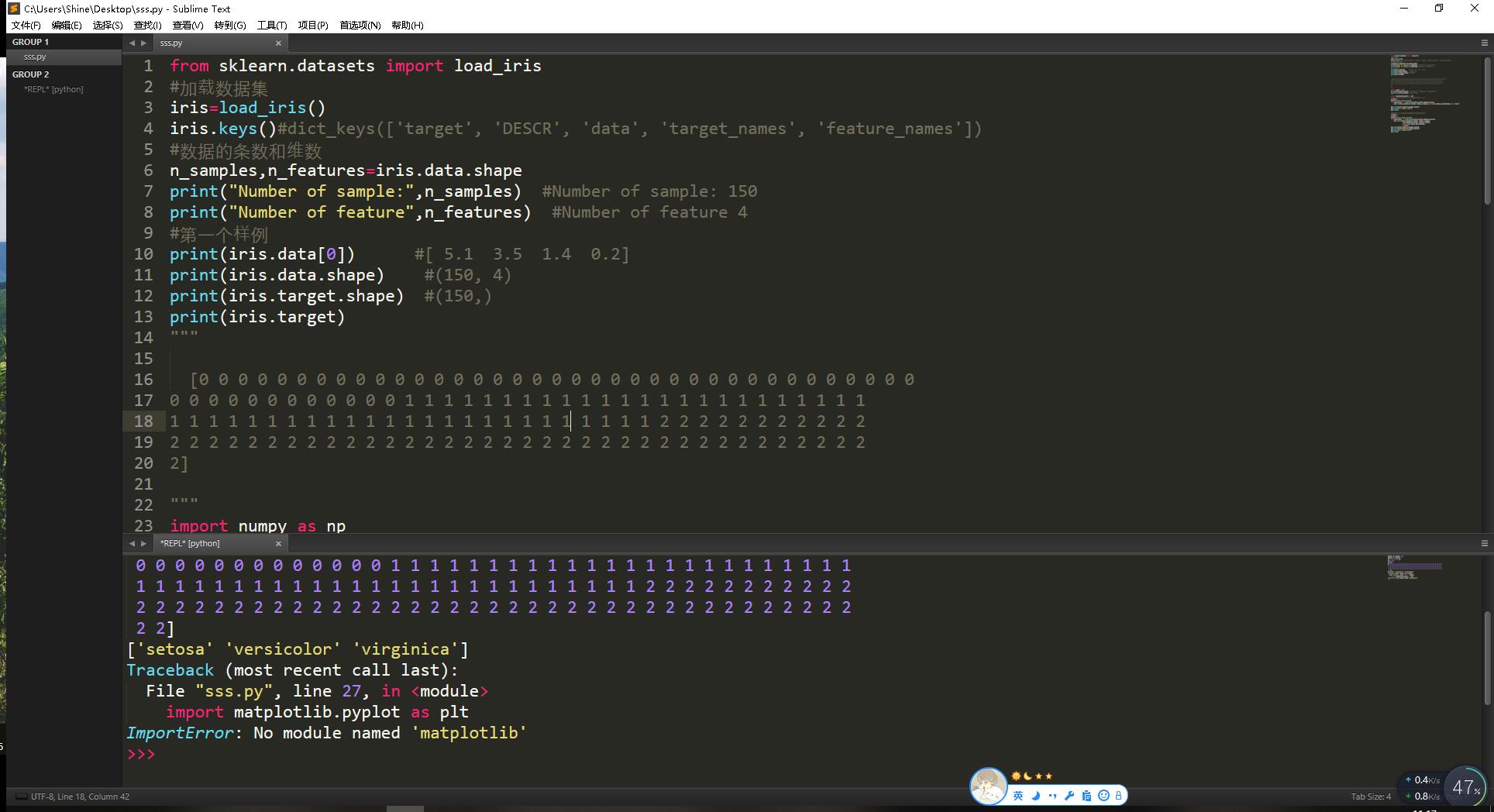Click the punctuation mode icon on the IME toolbar

pos(1052,796)
